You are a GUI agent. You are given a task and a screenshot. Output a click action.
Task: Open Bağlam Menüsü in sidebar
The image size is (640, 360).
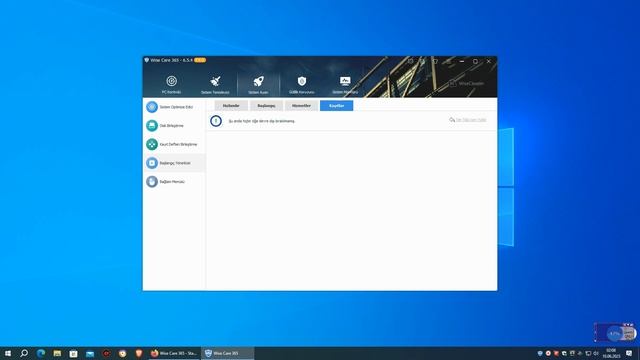[x=174, y=182]
